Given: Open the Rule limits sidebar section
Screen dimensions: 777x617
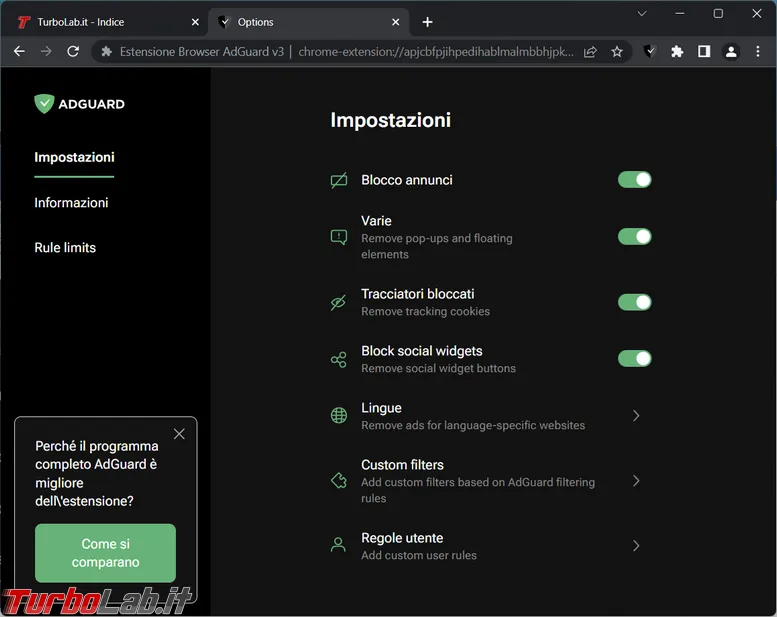Looking at the screenshot, I should click(x=65, y=247).
